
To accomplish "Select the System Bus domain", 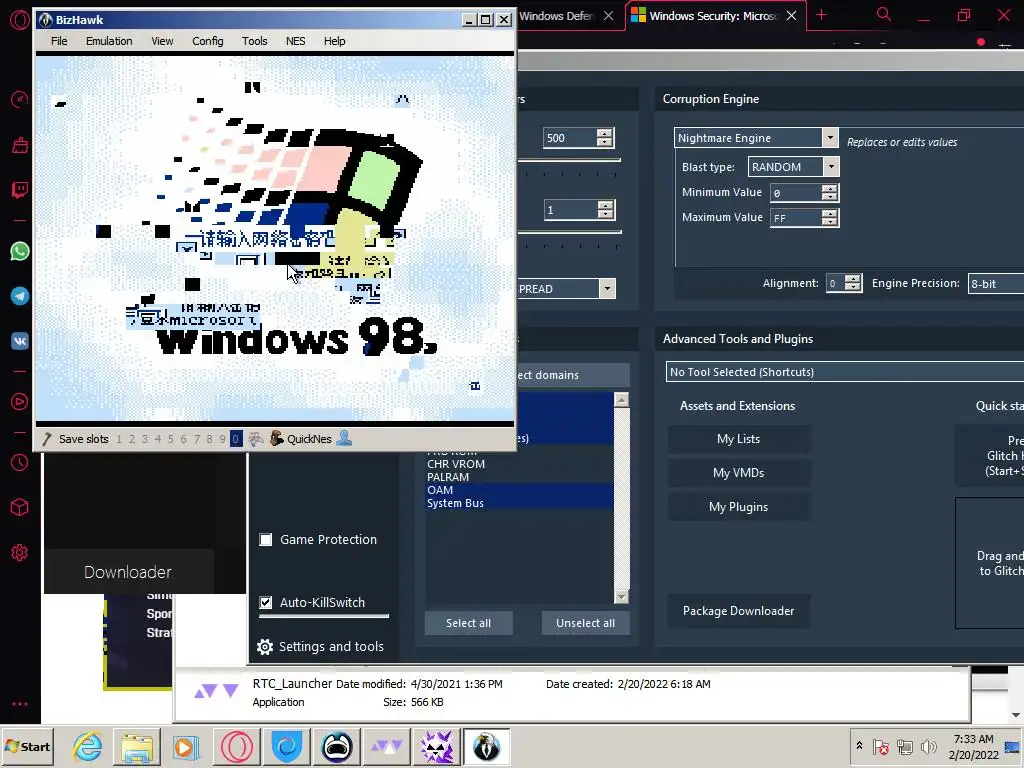I will click(x=520, y=503).
